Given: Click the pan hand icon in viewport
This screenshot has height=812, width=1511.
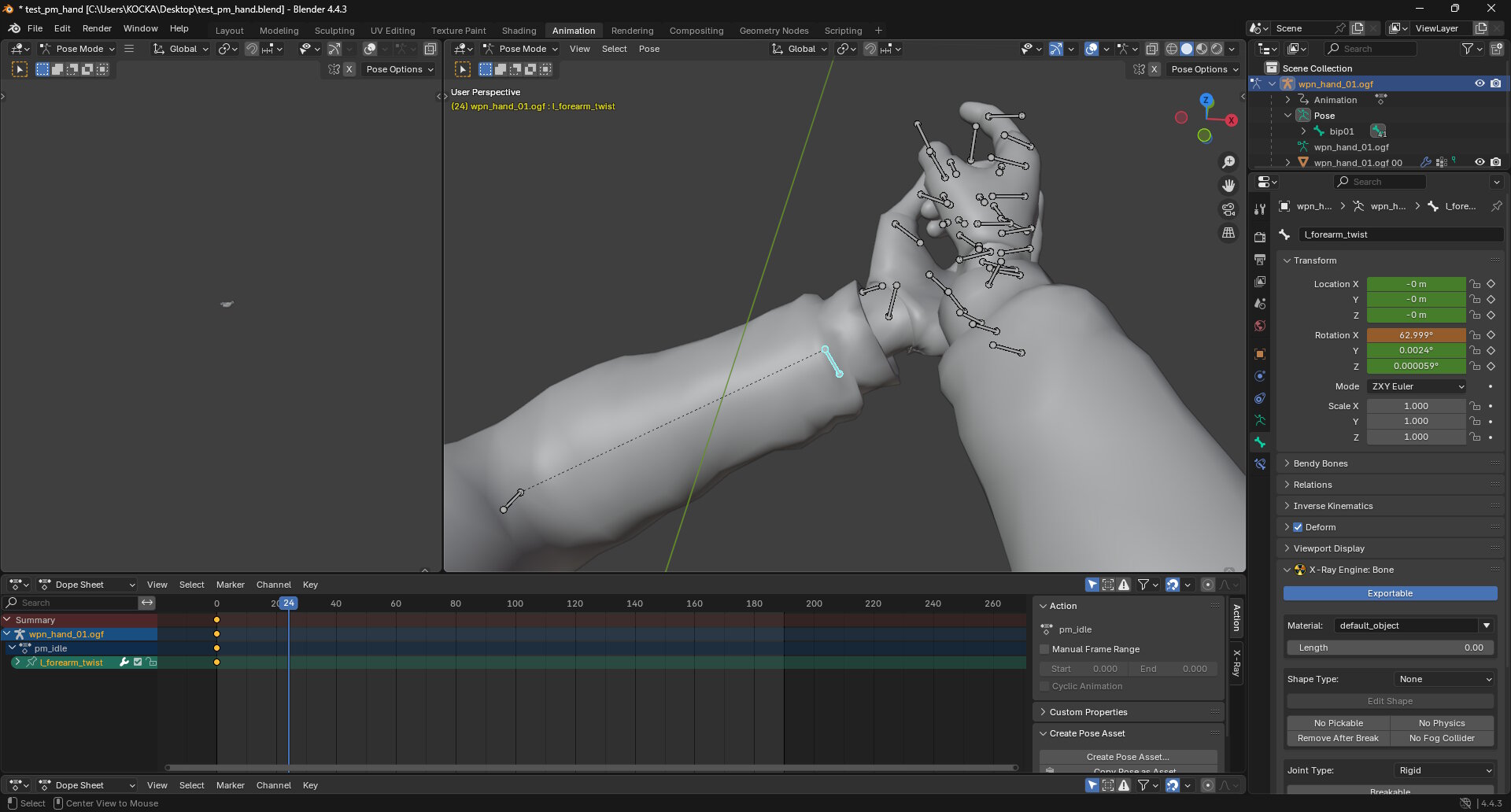Looking at the screenshot, I should click(1228, 186).
